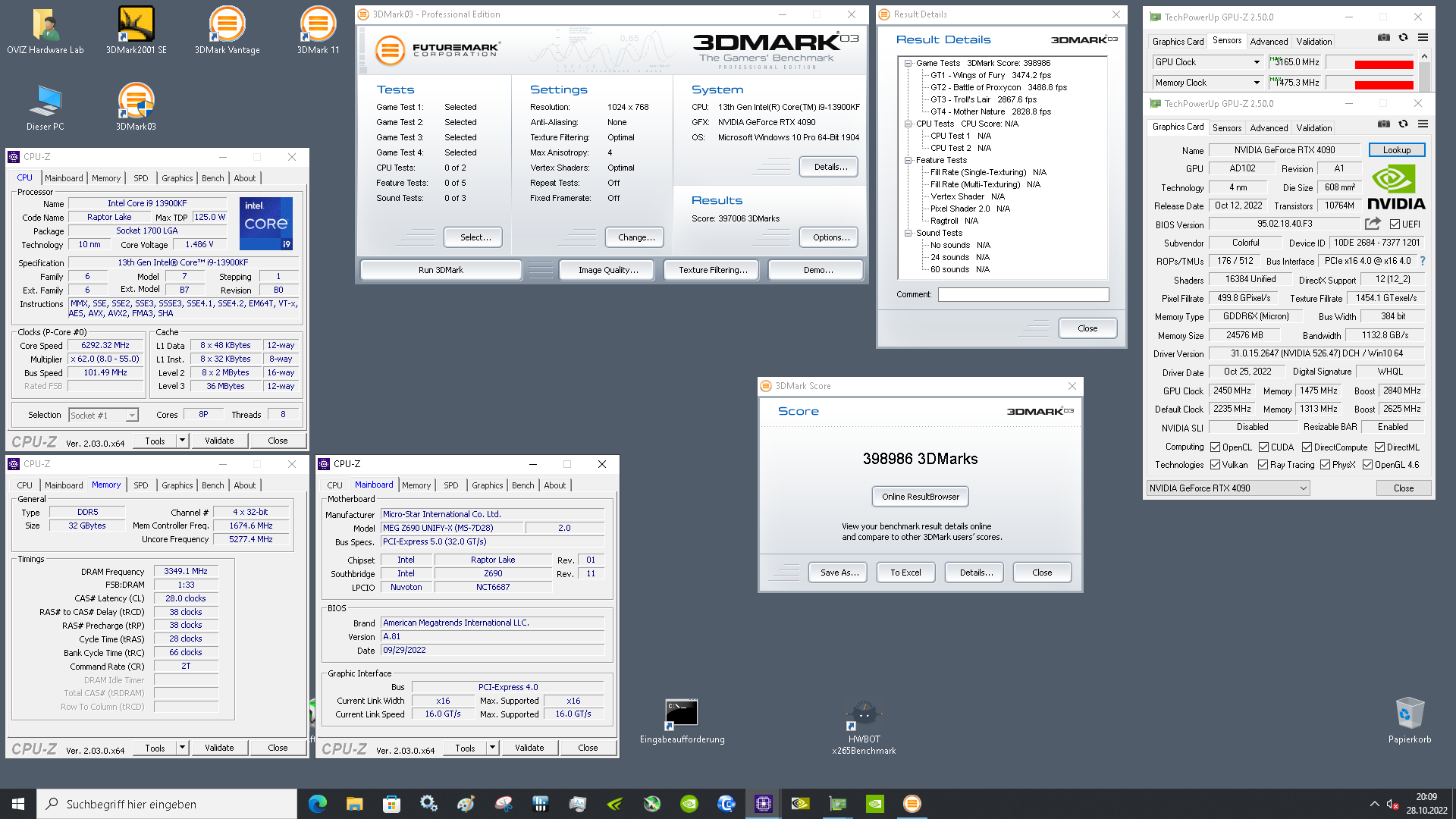Click the camera icon in GPU-Z Sensors window

pos(1384,37)
